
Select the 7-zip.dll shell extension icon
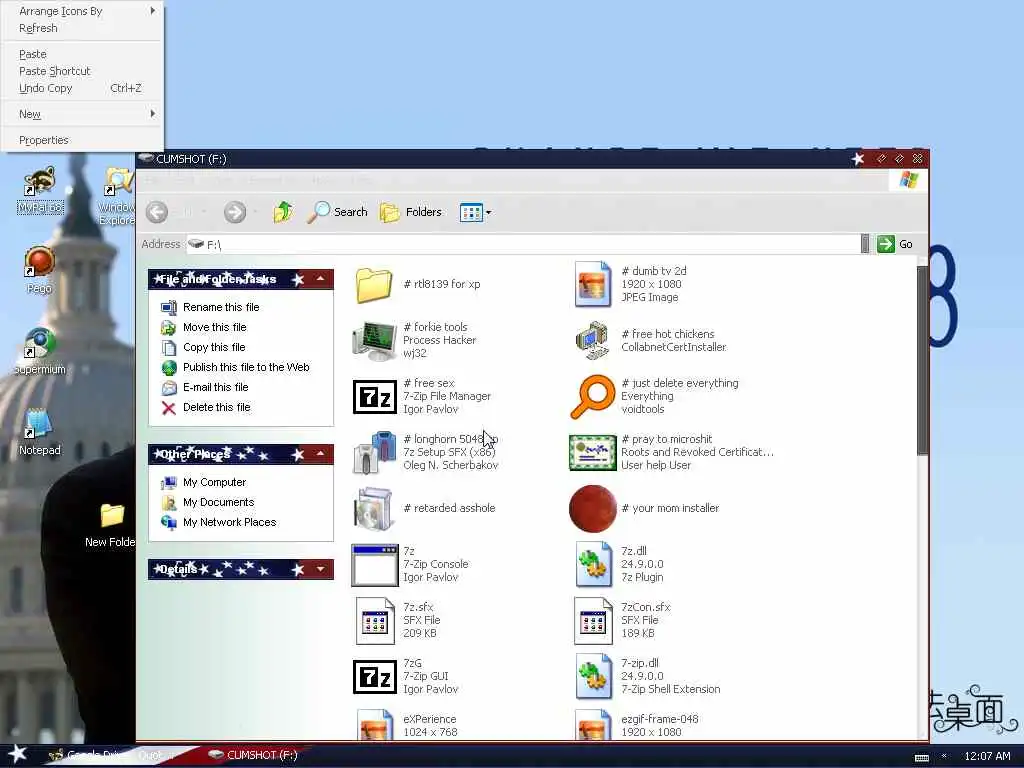point(592,677)
